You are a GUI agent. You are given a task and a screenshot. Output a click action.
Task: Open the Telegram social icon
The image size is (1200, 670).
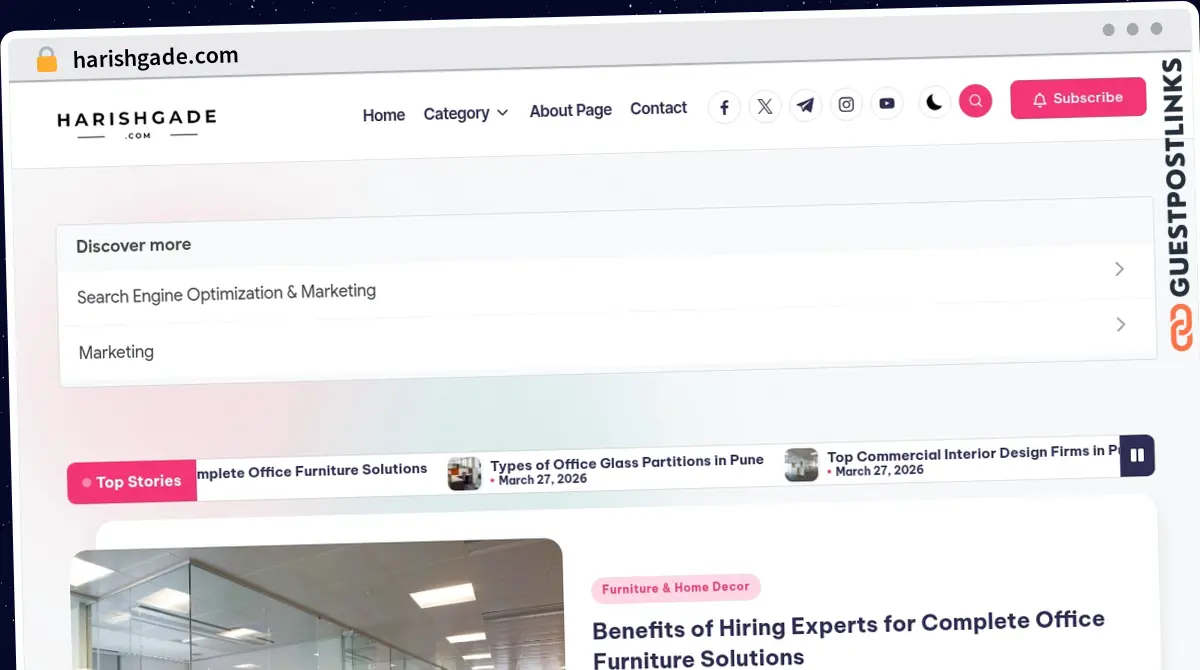click(x=805, y=105)
